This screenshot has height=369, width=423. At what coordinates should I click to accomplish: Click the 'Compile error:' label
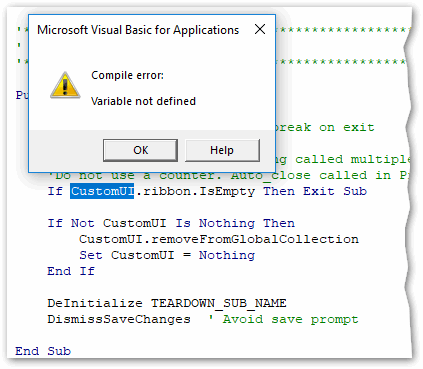[x=127, y=75]
